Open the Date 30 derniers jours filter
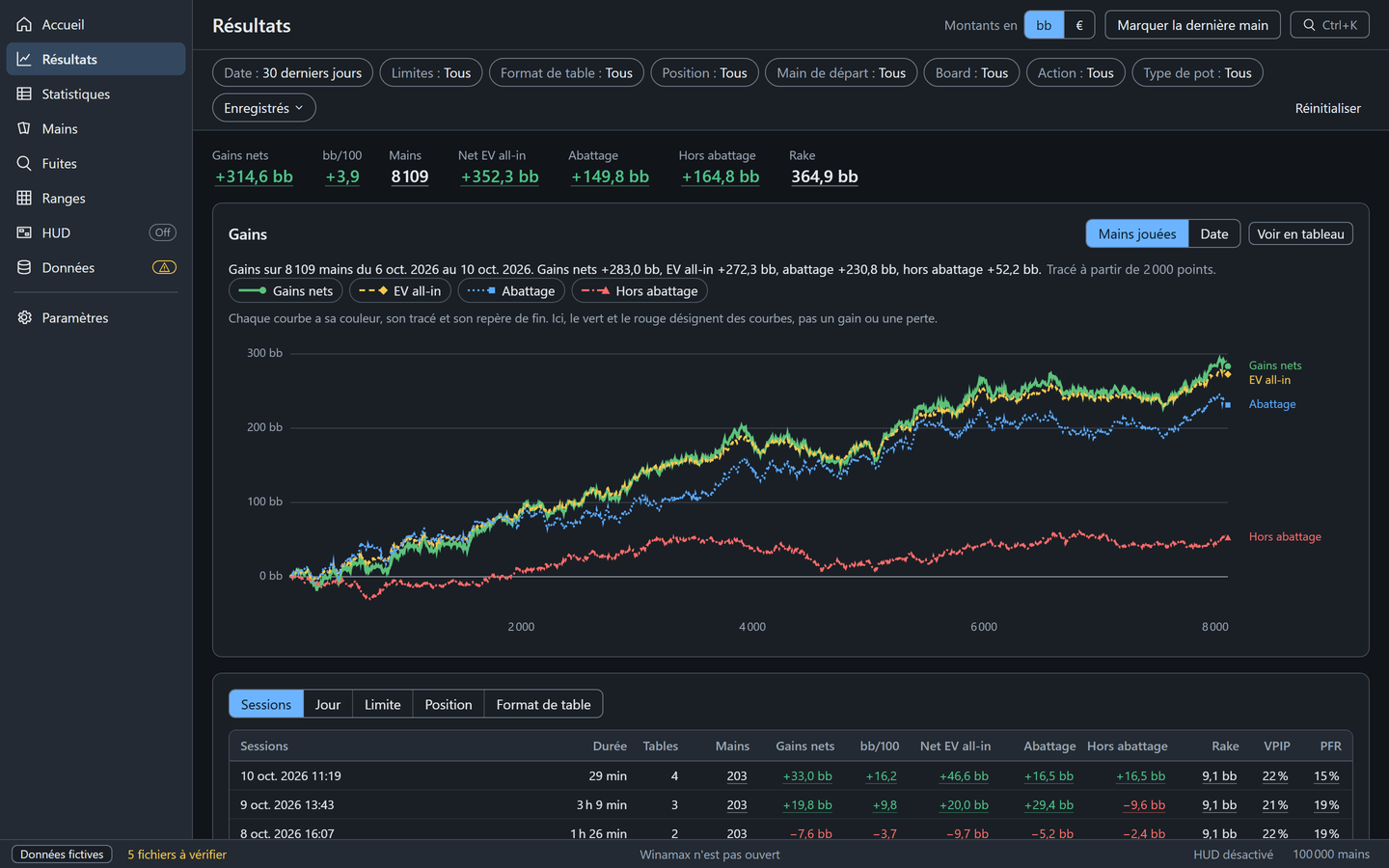 pos(292,73)
